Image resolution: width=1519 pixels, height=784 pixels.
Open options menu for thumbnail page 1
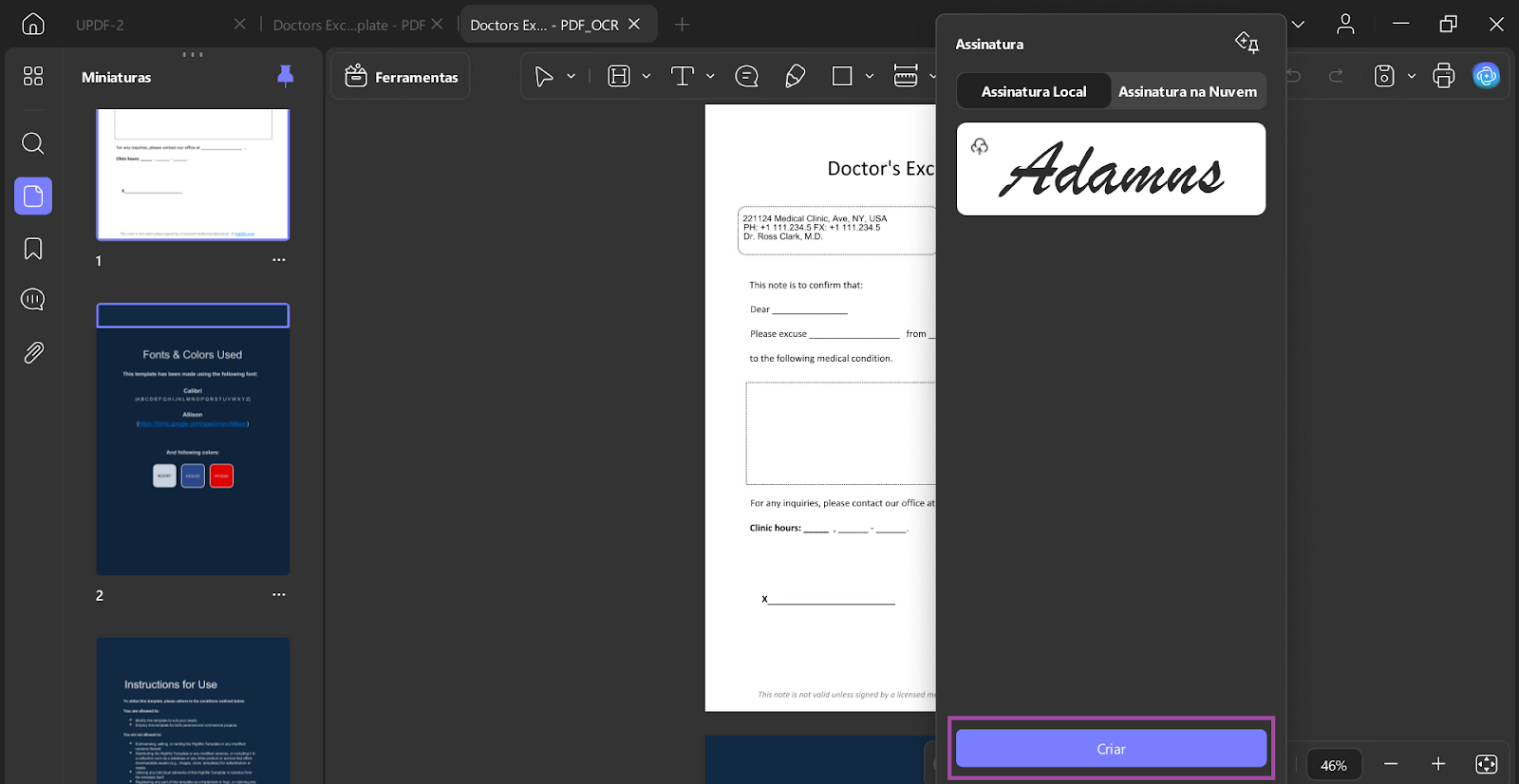tap(279, 260)
